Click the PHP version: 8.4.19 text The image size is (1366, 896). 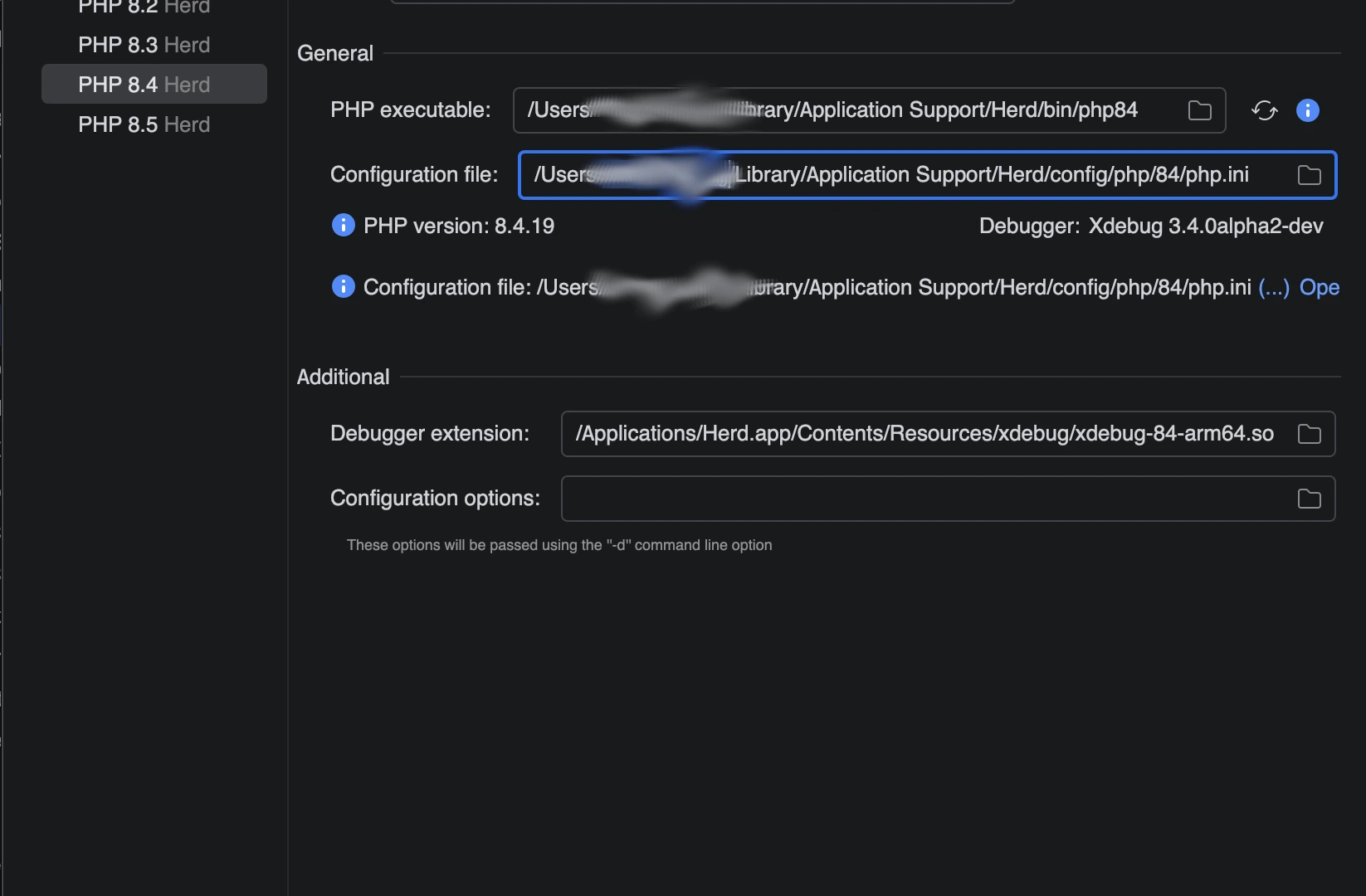(459, 226)
